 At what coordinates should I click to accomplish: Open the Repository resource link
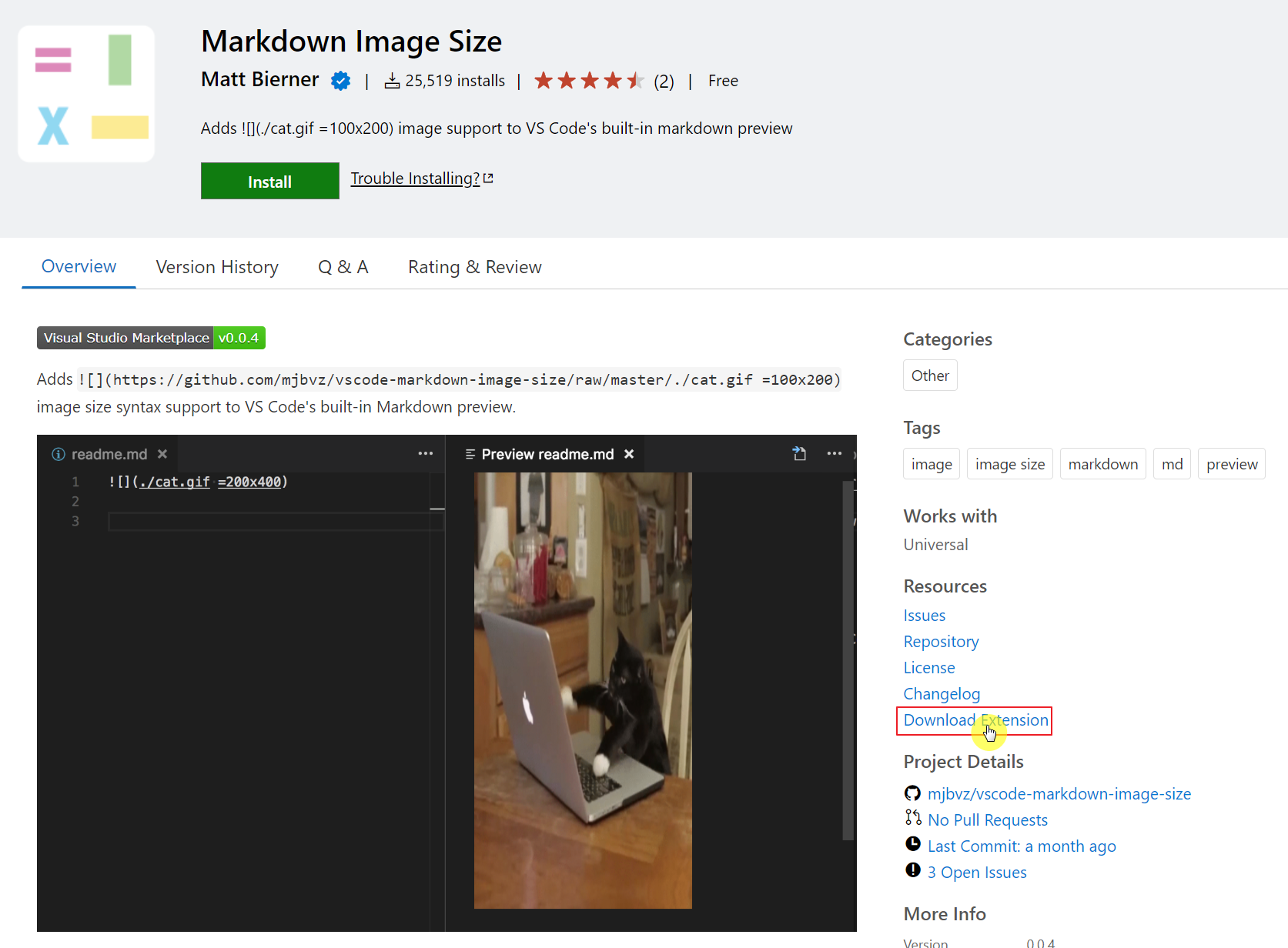941,641
